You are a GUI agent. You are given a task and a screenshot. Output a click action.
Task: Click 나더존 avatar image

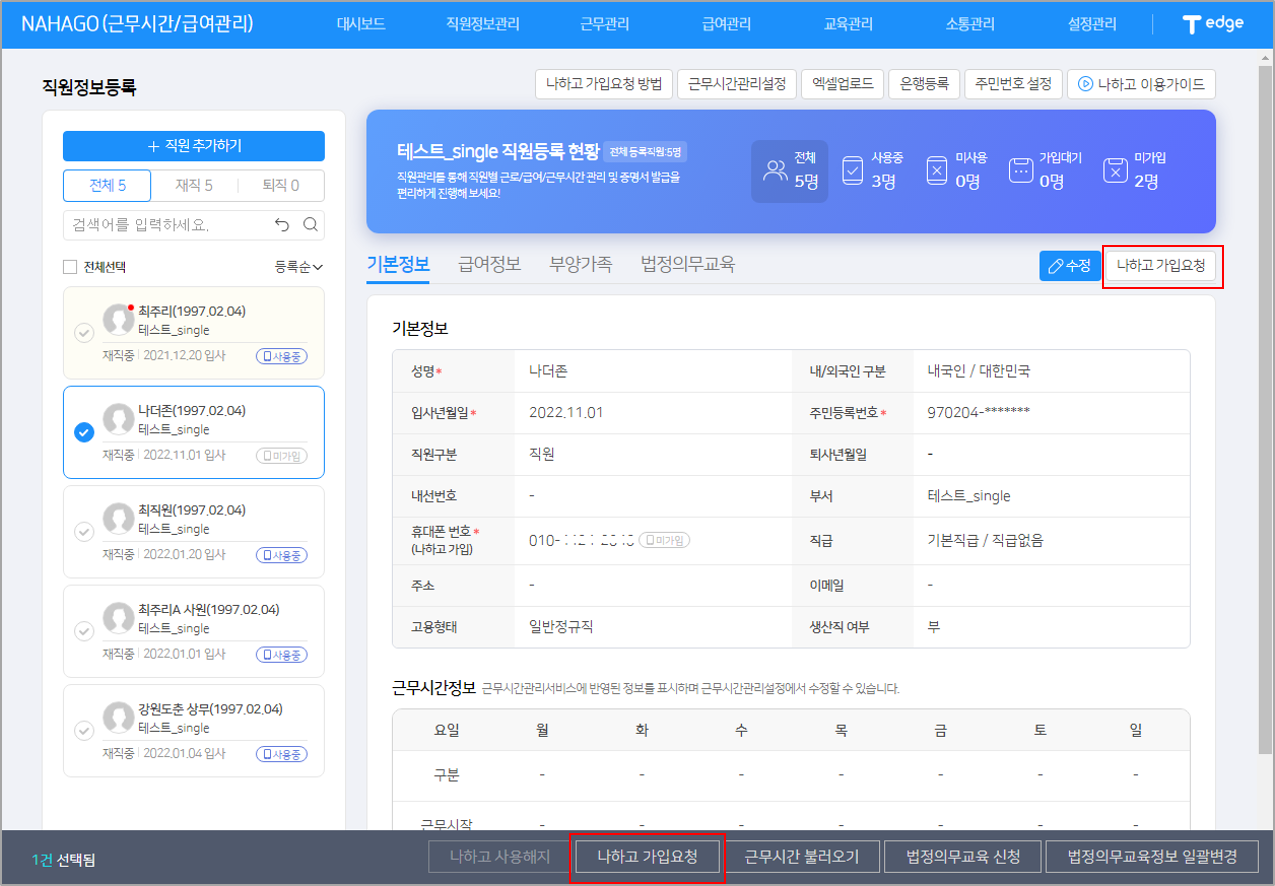pos(119,419)
